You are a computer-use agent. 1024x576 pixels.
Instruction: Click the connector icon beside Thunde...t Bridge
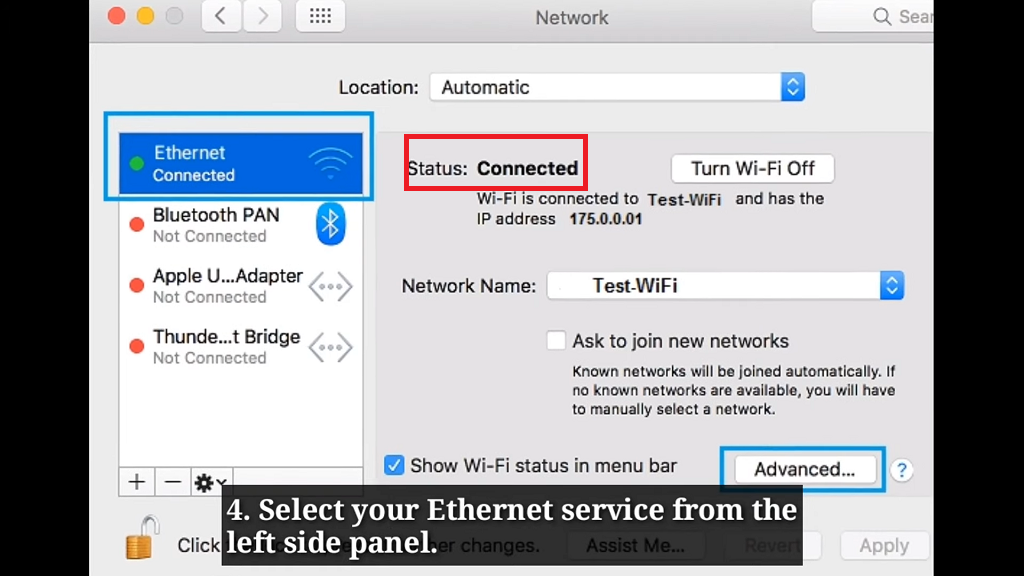point(330,347)
